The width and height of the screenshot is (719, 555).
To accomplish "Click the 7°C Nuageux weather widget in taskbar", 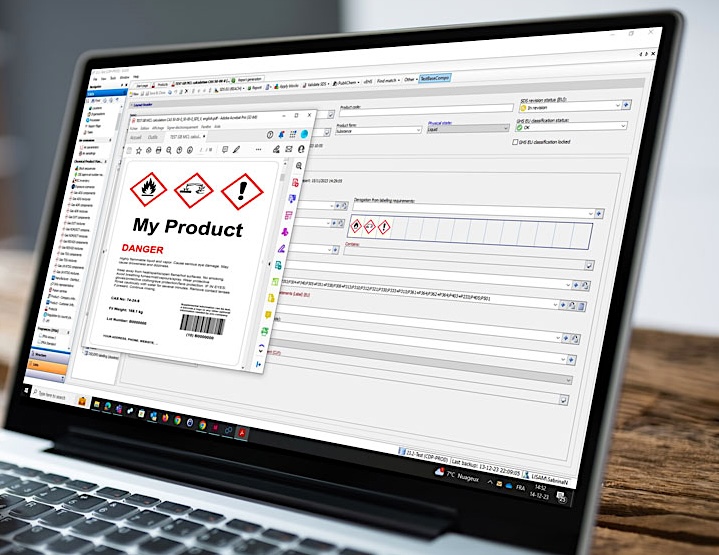I will pyautogui.click(x=457, y=475).
